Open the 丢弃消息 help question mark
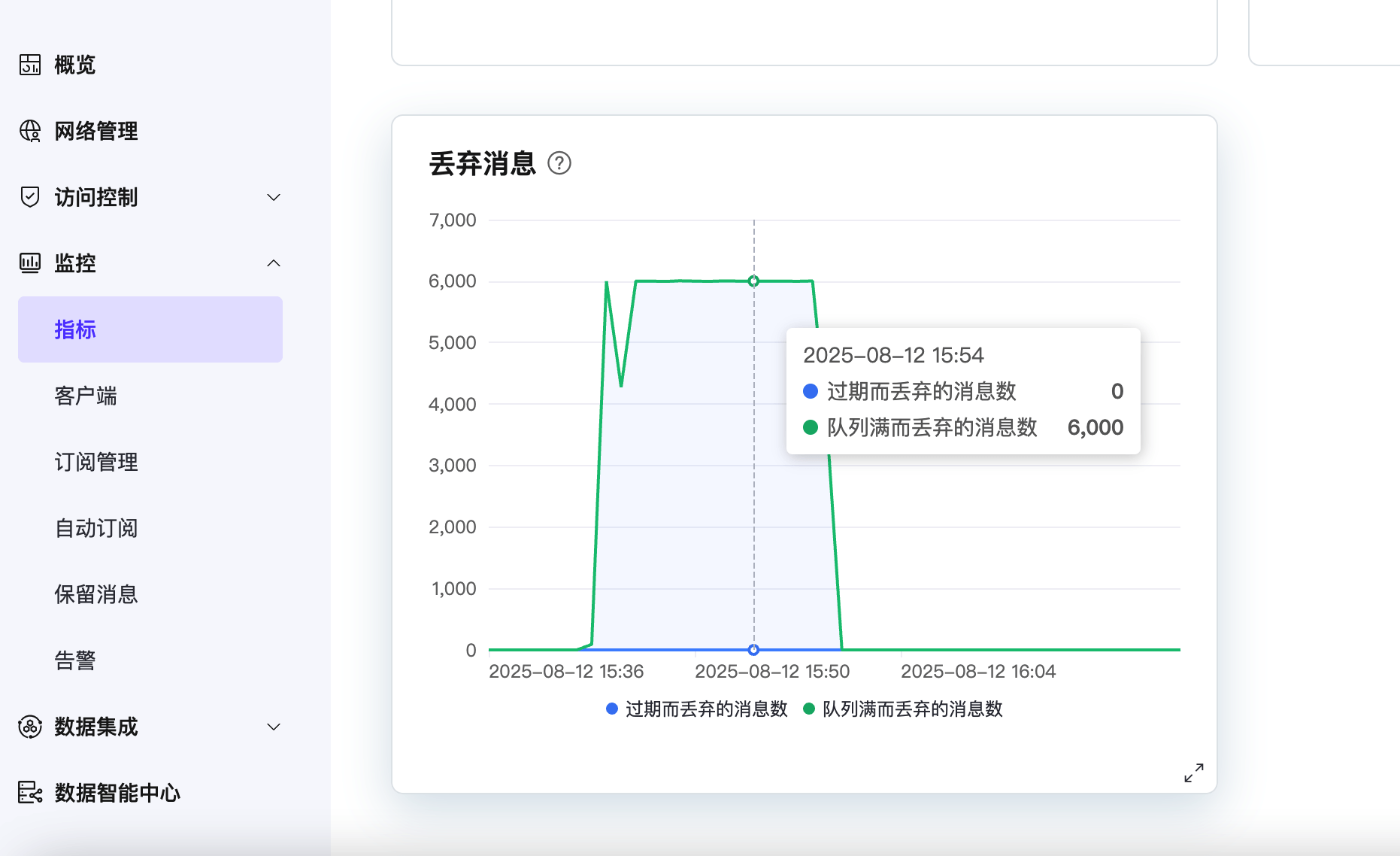The width and height of the screenshot is (1400, 856). [559, 163]
